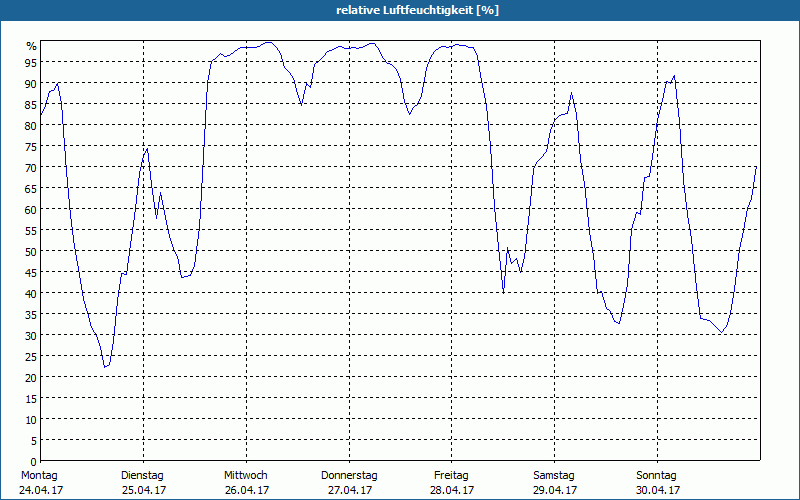Click the y-axis value 95

(x=31, y=62)
